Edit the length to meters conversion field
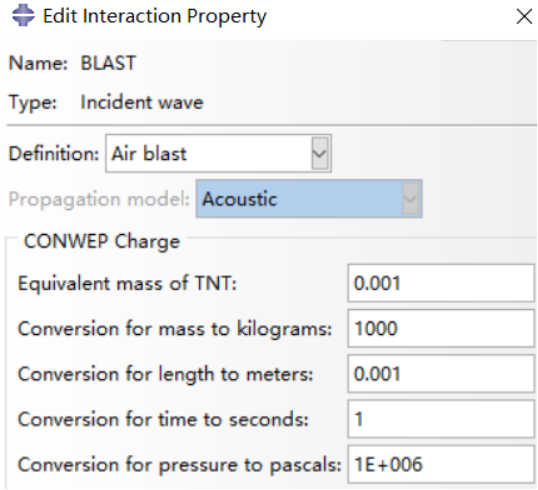The width and height of the screenshot is (538, 490). point(441,374)
